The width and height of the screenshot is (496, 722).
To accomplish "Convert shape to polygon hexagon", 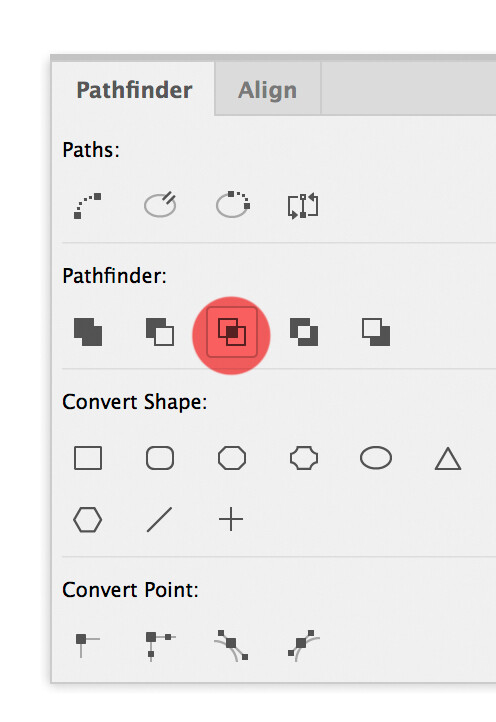I will point(88,520).
